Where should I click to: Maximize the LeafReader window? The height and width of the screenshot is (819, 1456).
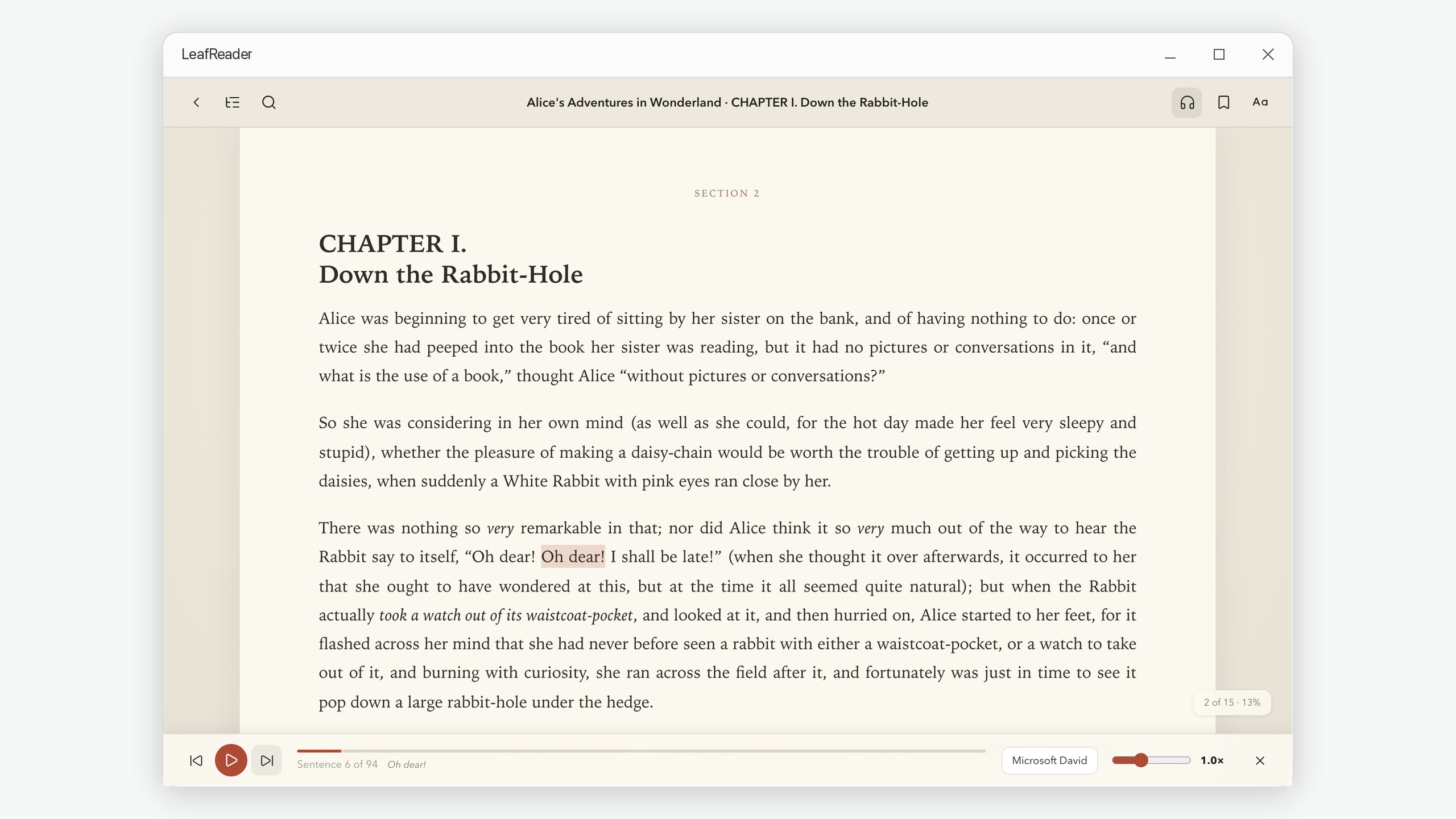click(x=1219, y=55)
